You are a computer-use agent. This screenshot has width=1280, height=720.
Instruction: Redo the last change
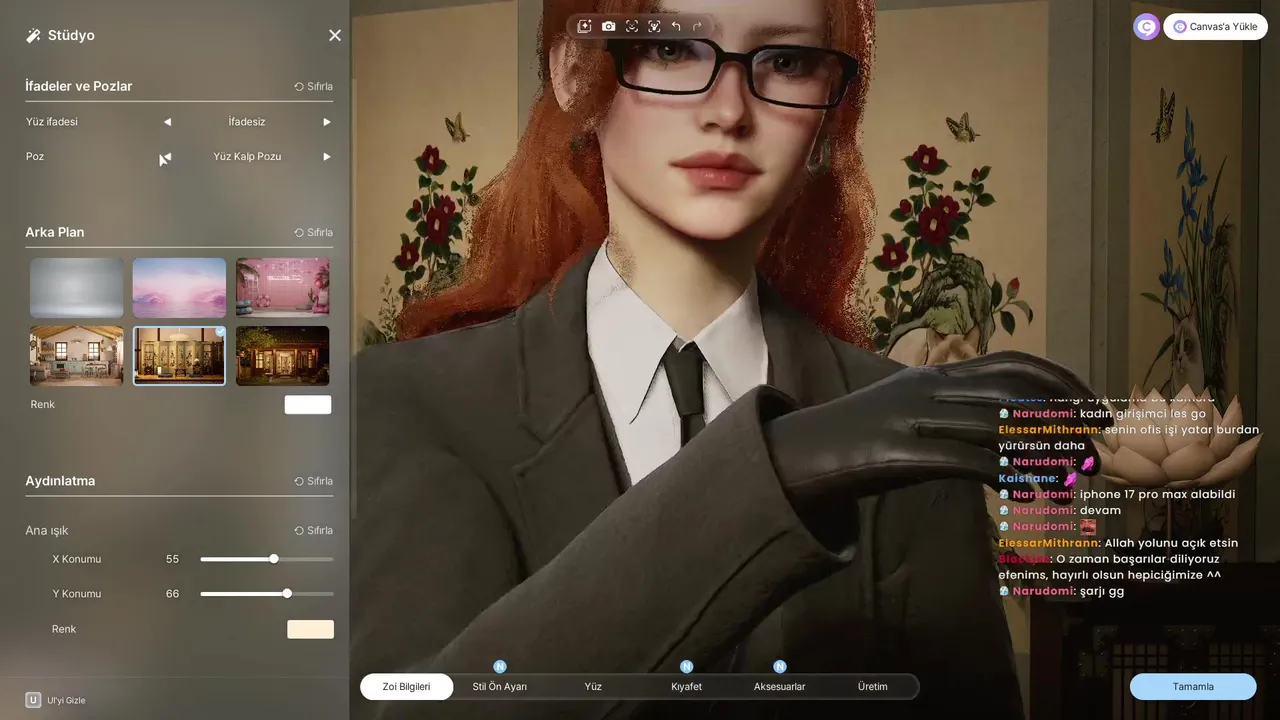[x=698, y=26]
